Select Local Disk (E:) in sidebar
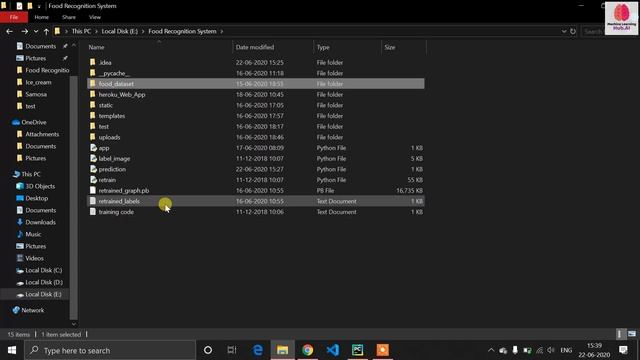The image size is (640, 360). click(x=39, y=294)
